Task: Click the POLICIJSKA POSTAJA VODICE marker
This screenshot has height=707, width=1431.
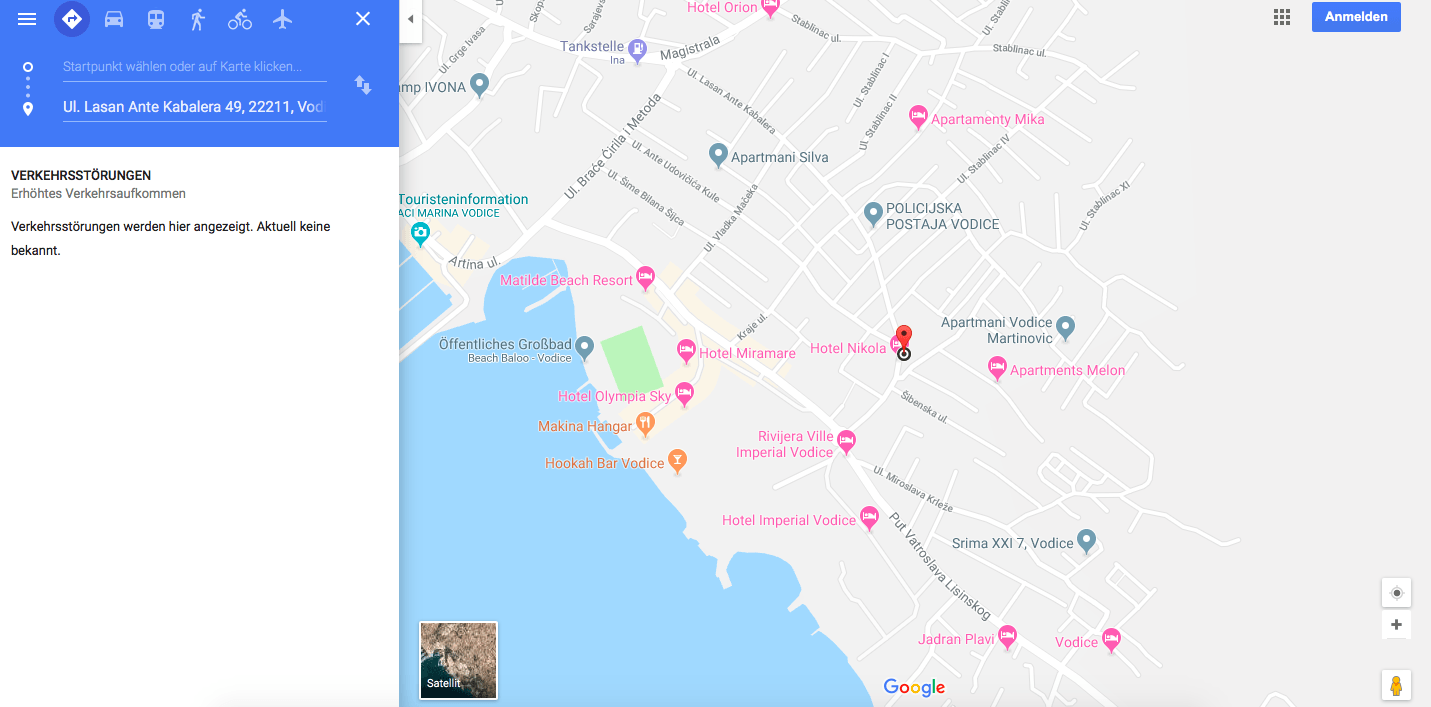Action: (x=873, y=213)
